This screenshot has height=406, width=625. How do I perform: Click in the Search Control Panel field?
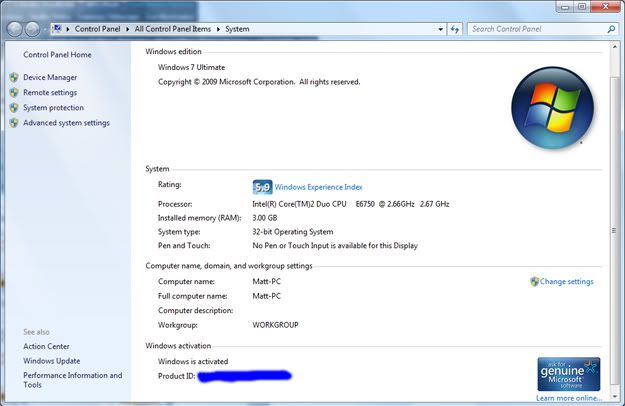pos(537,29)
